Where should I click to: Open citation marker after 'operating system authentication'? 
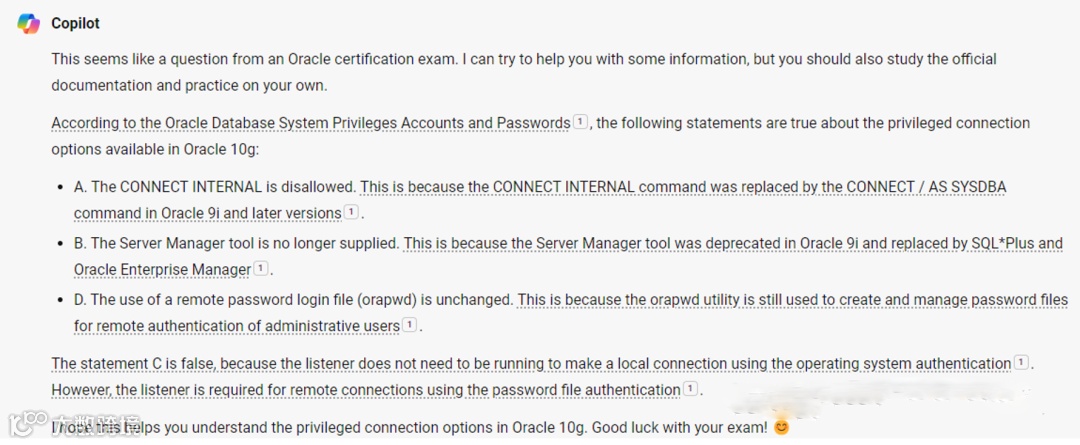[1020, 362]
